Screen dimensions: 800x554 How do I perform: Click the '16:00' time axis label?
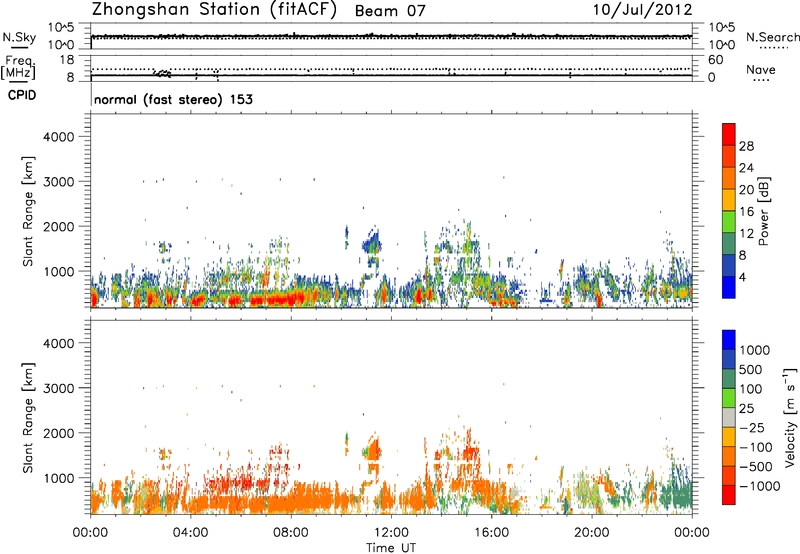pos(491,533)
